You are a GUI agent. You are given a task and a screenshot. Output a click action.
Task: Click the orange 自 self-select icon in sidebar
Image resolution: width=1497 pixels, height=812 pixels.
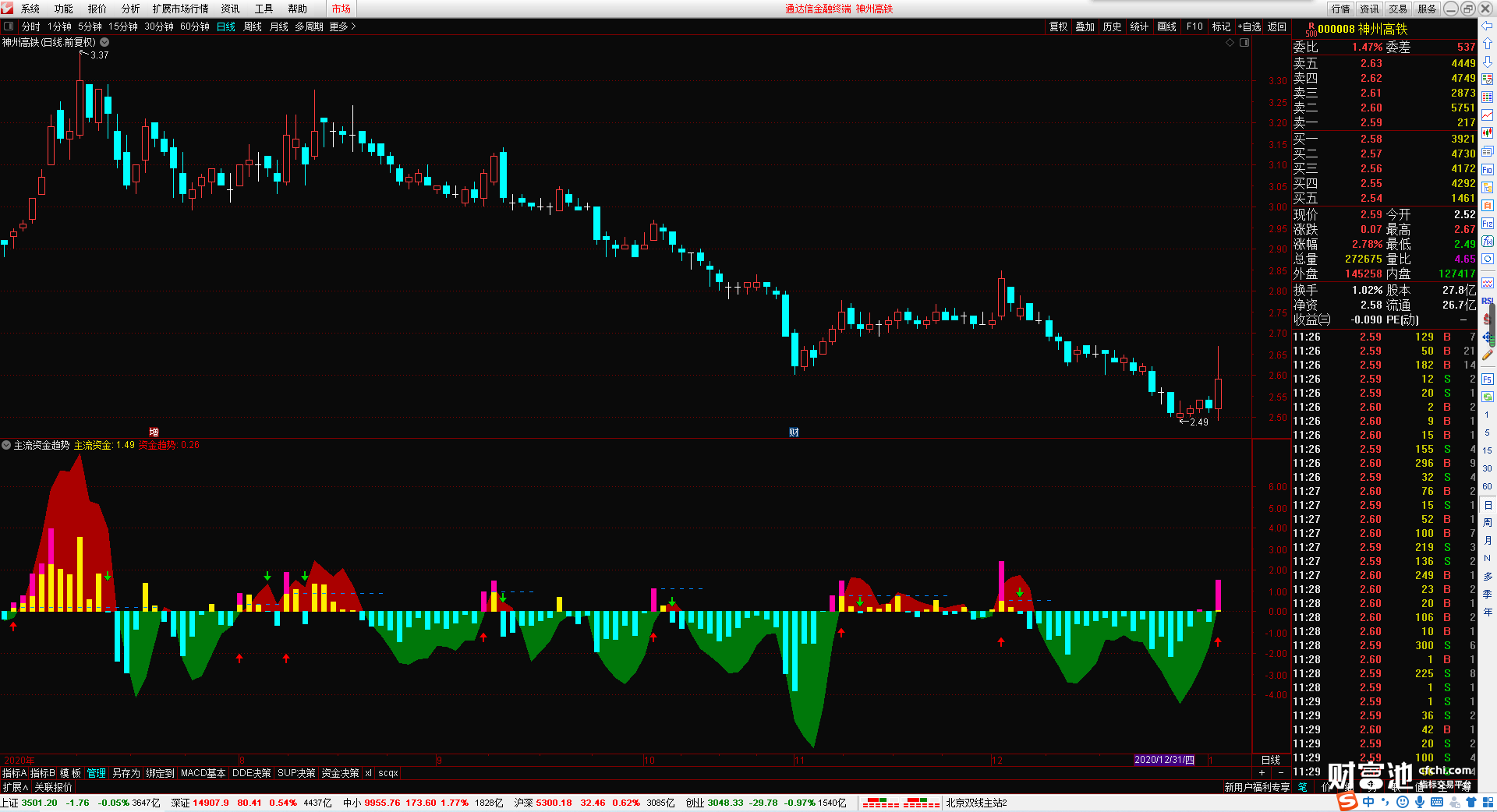click(1488, 206)
